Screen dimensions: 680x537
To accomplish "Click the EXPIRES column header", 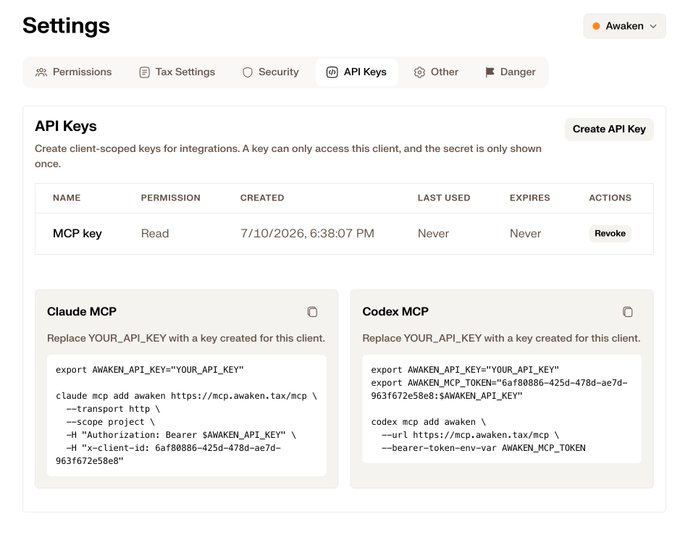I will pos(530,198).
